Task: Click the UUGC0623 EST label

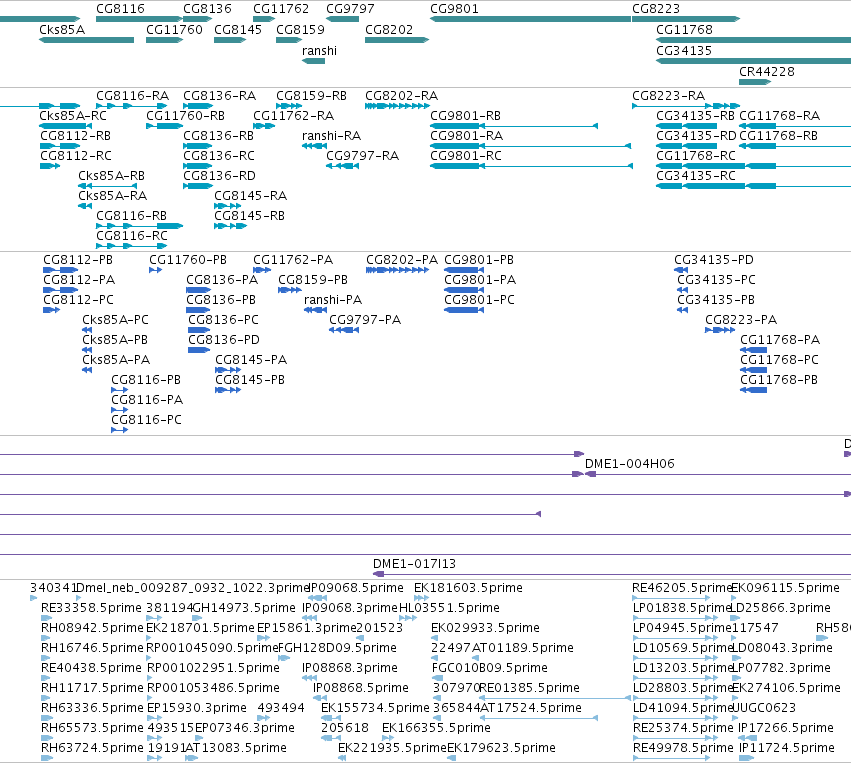Action: click(764, 709)
